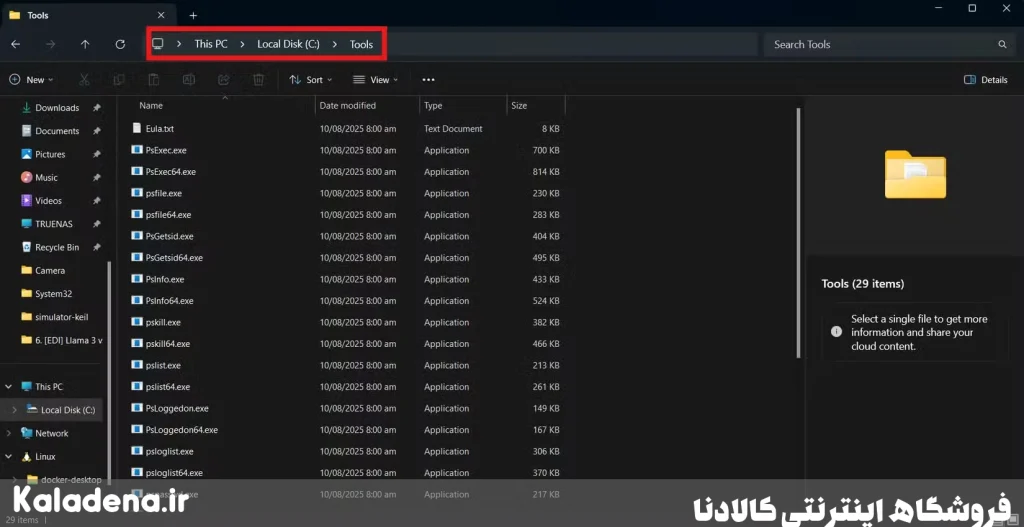
Task: Select PsLoggedon.exe file icon
Action: tap(136, 408)
